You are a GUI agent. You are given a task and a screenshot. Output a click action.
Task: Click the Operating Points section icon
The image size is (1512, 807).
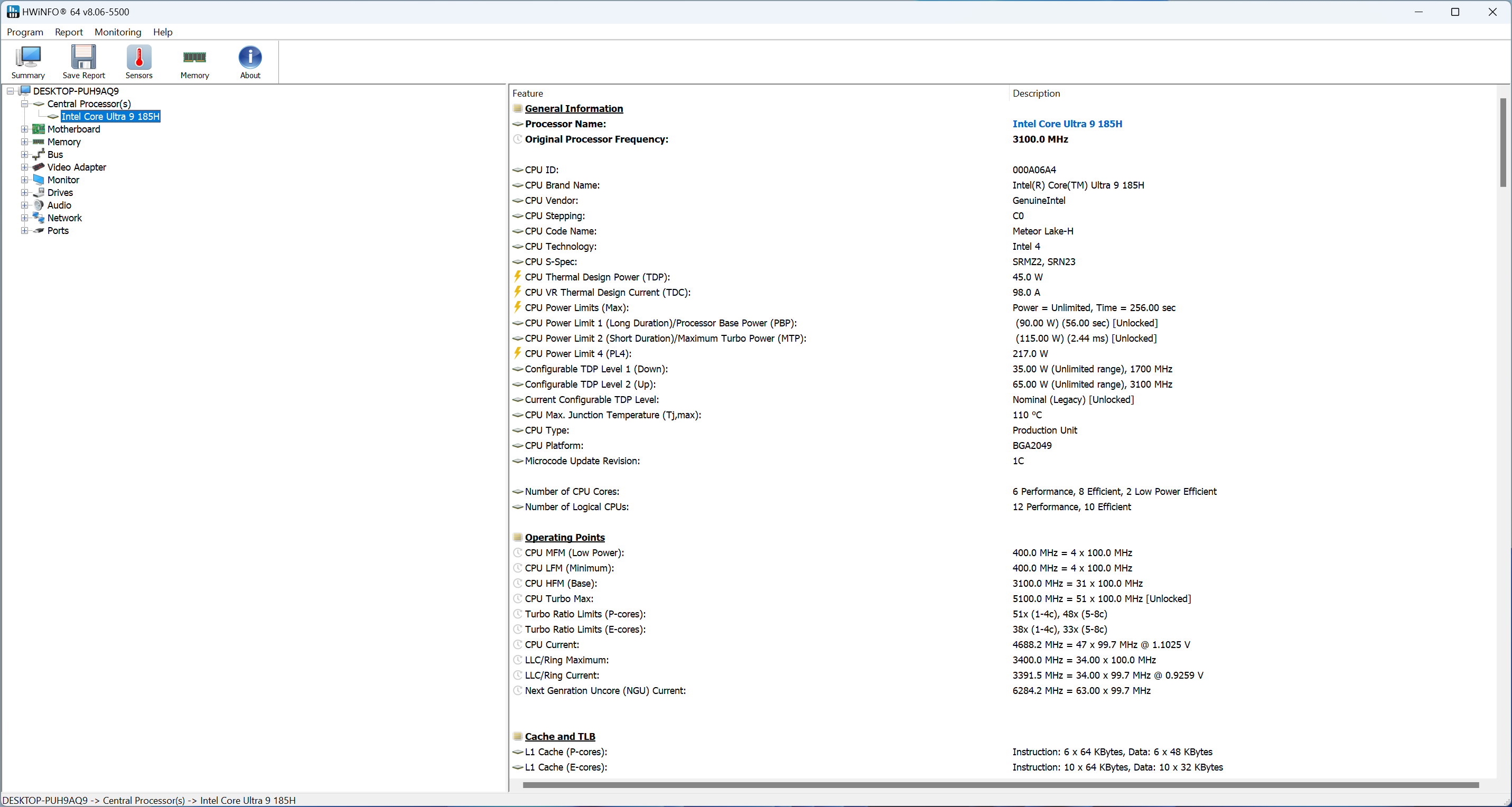[517, 538]
